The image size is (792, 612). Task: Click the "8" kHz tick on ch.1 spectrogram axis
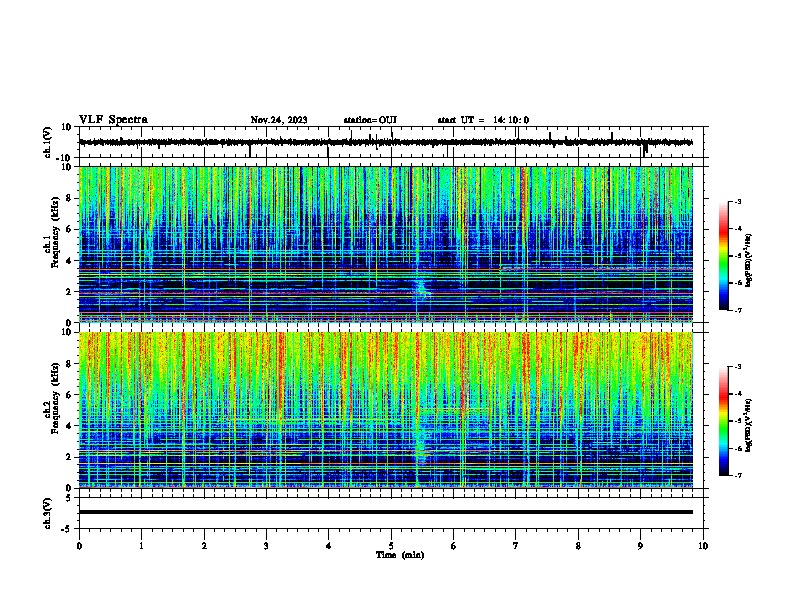(x=69, y=198)
